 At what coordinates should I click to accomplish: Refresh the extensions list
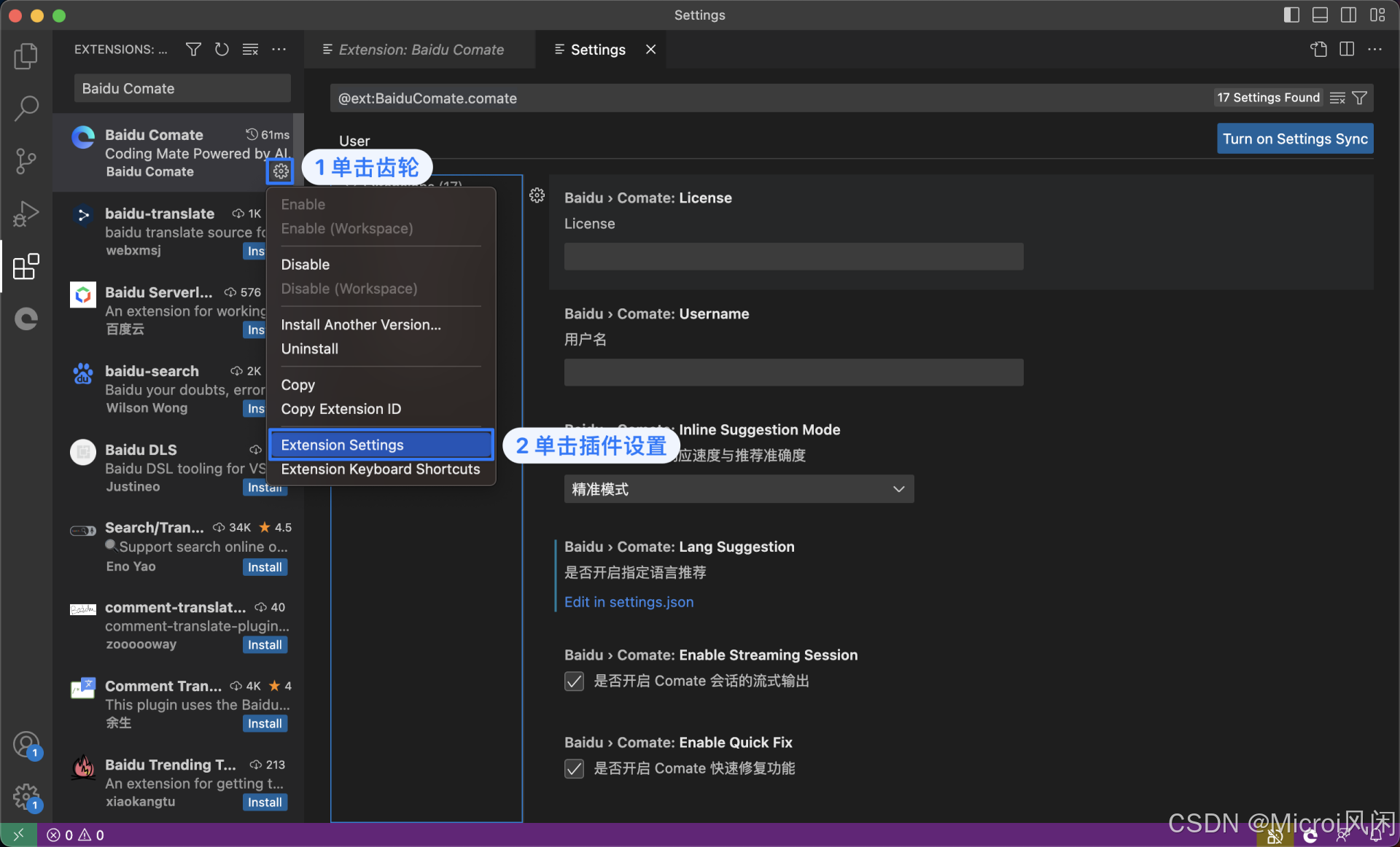tap(222, 50)
